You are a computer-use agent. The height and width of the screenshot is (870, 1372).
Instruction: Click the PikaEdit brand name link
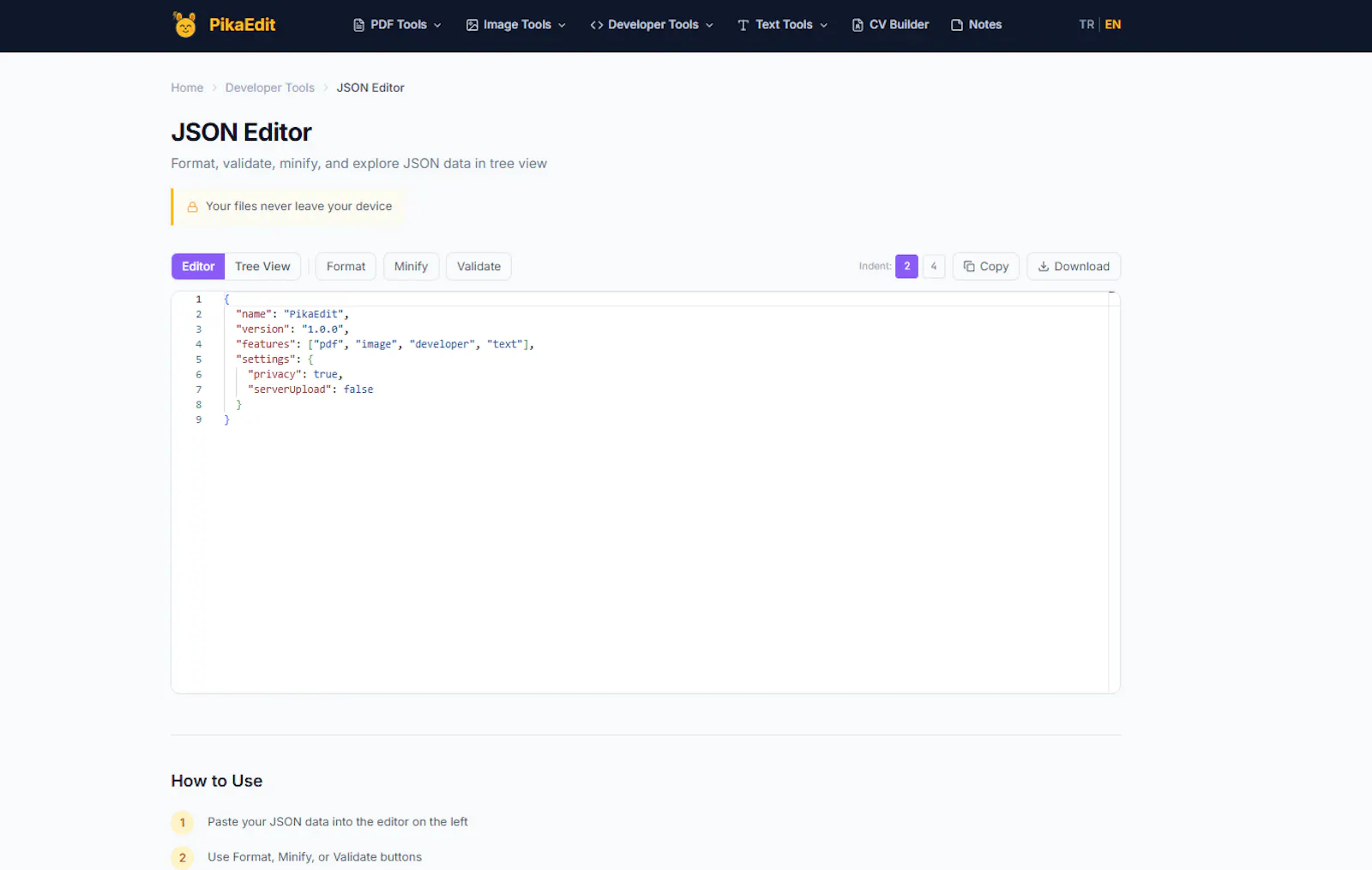tap(242, 25)
